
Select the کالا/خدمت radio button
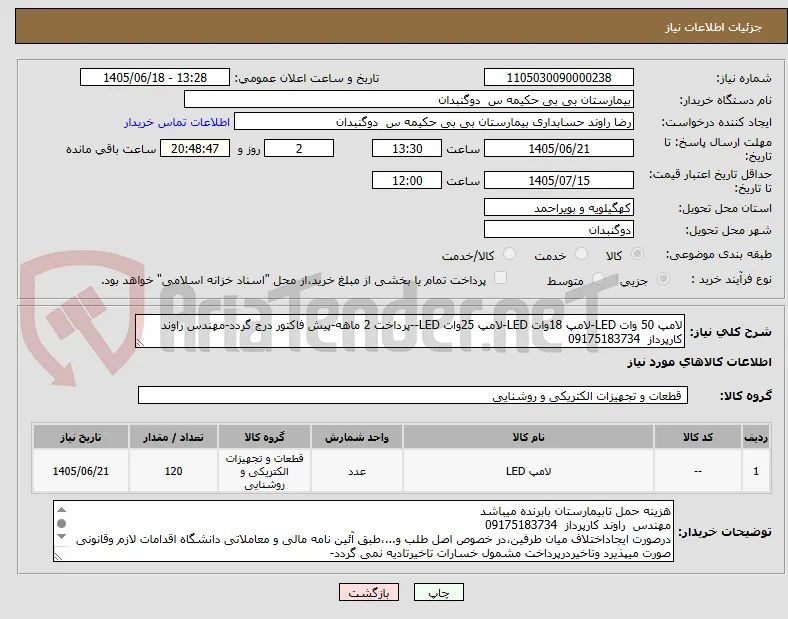click(510, 254)
